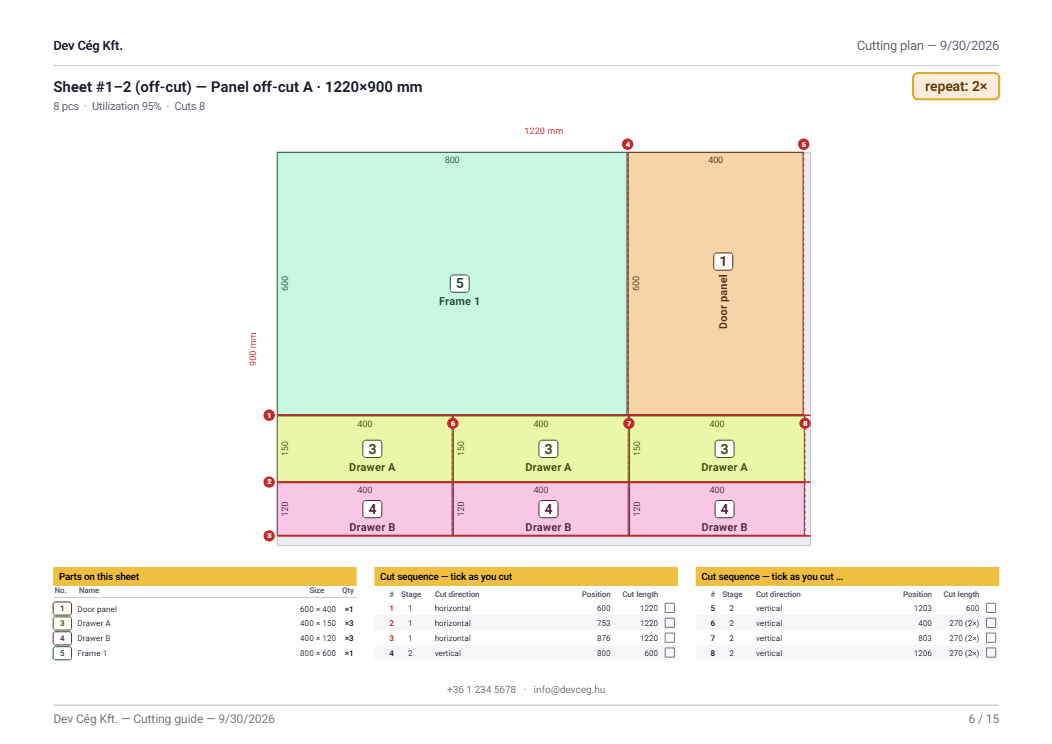1052x744 pixels.
Task: Tick the checkbox for cut 4 vertical at 800
Action: point(670,653)
